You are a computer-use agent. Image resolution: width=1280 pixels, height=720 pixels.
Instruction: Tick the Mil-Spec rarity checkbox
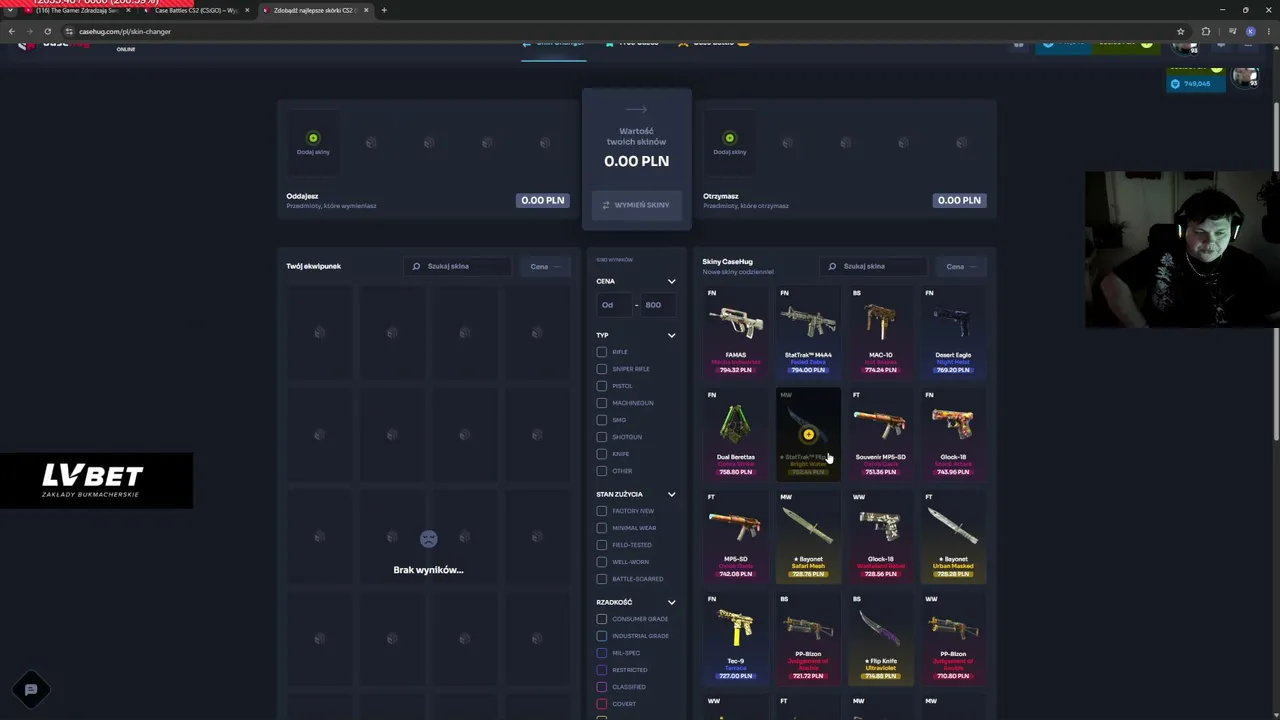(x=601, y=653)
